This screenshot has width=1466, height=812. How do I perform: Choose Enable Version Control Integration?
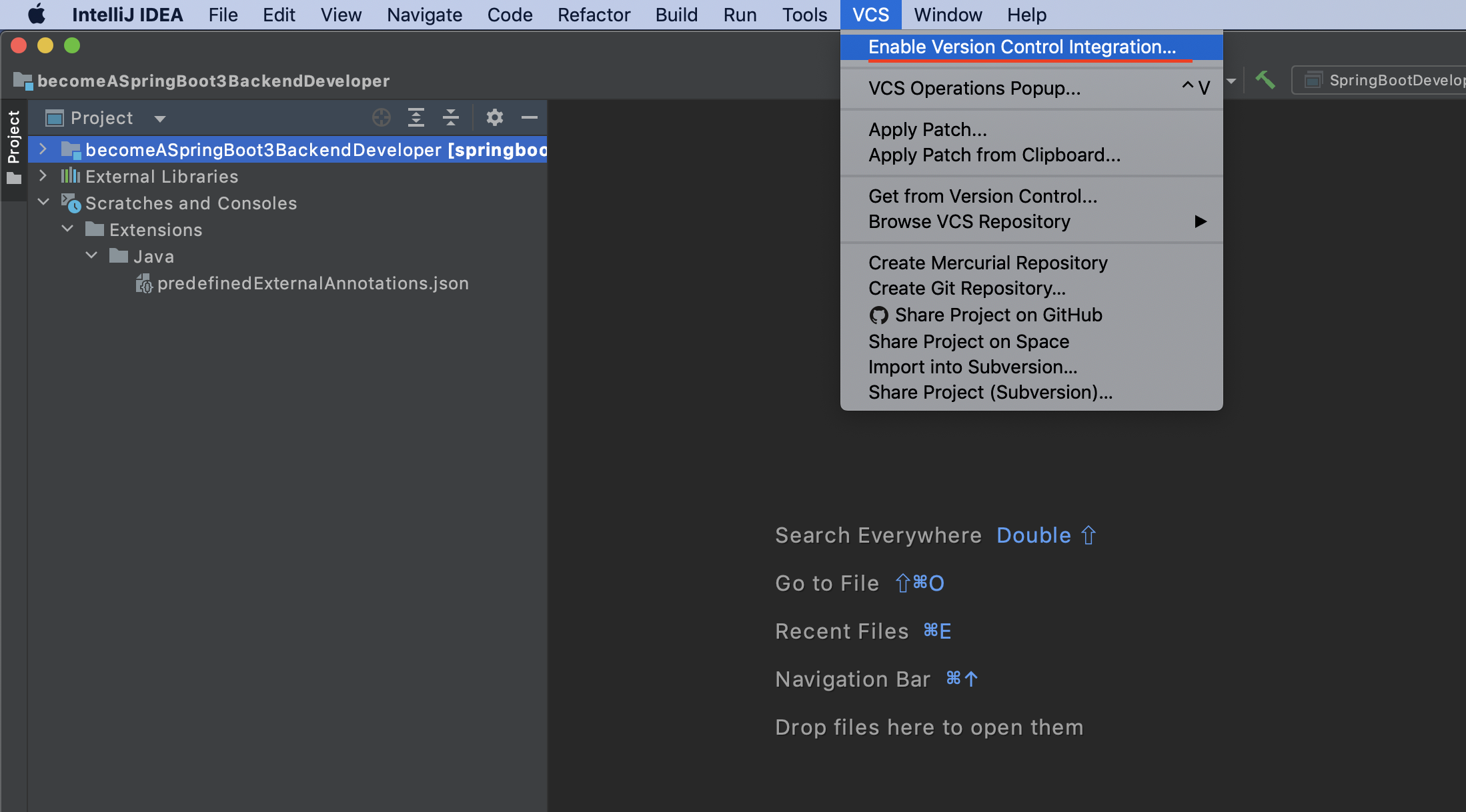coord(1031,47)
